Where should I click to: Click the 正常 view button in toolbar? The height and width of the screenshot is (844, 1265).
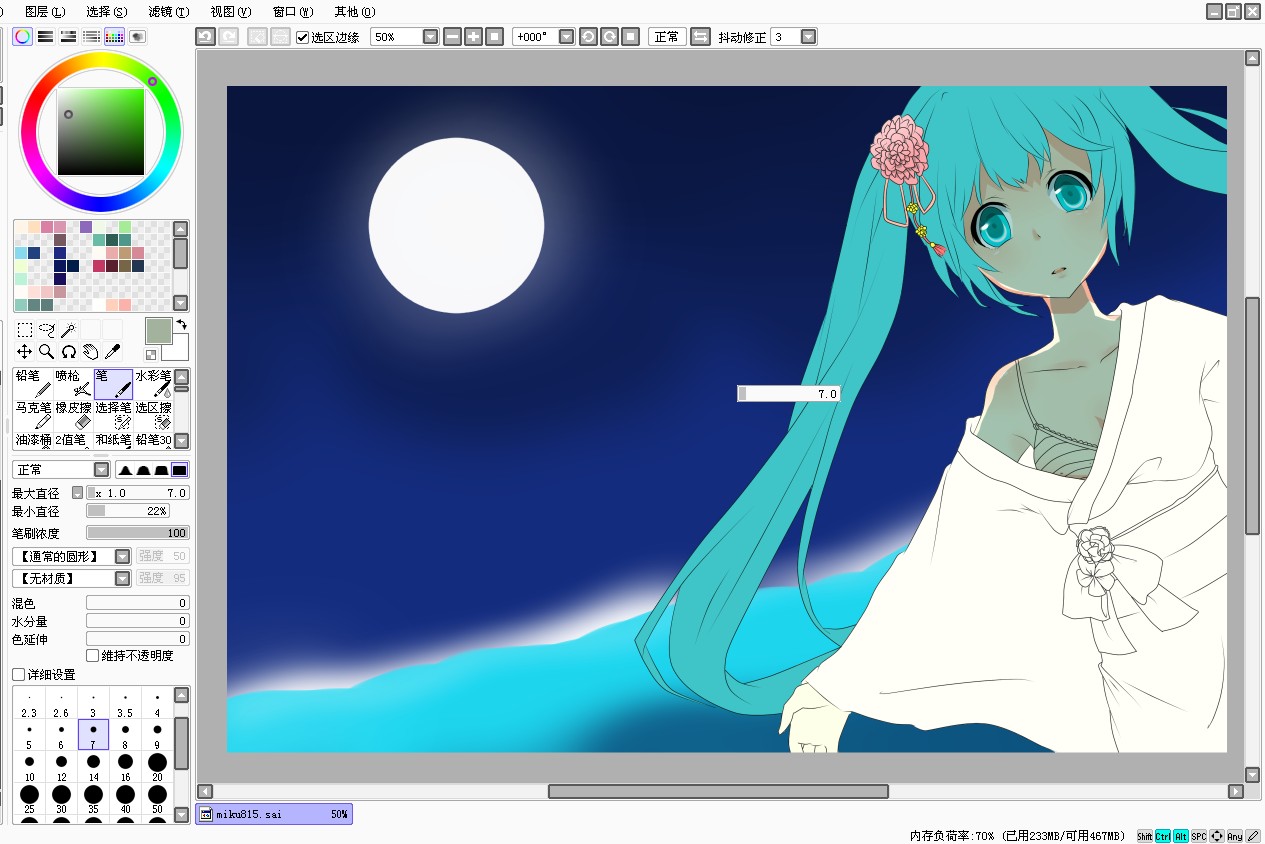click(667, 37)
